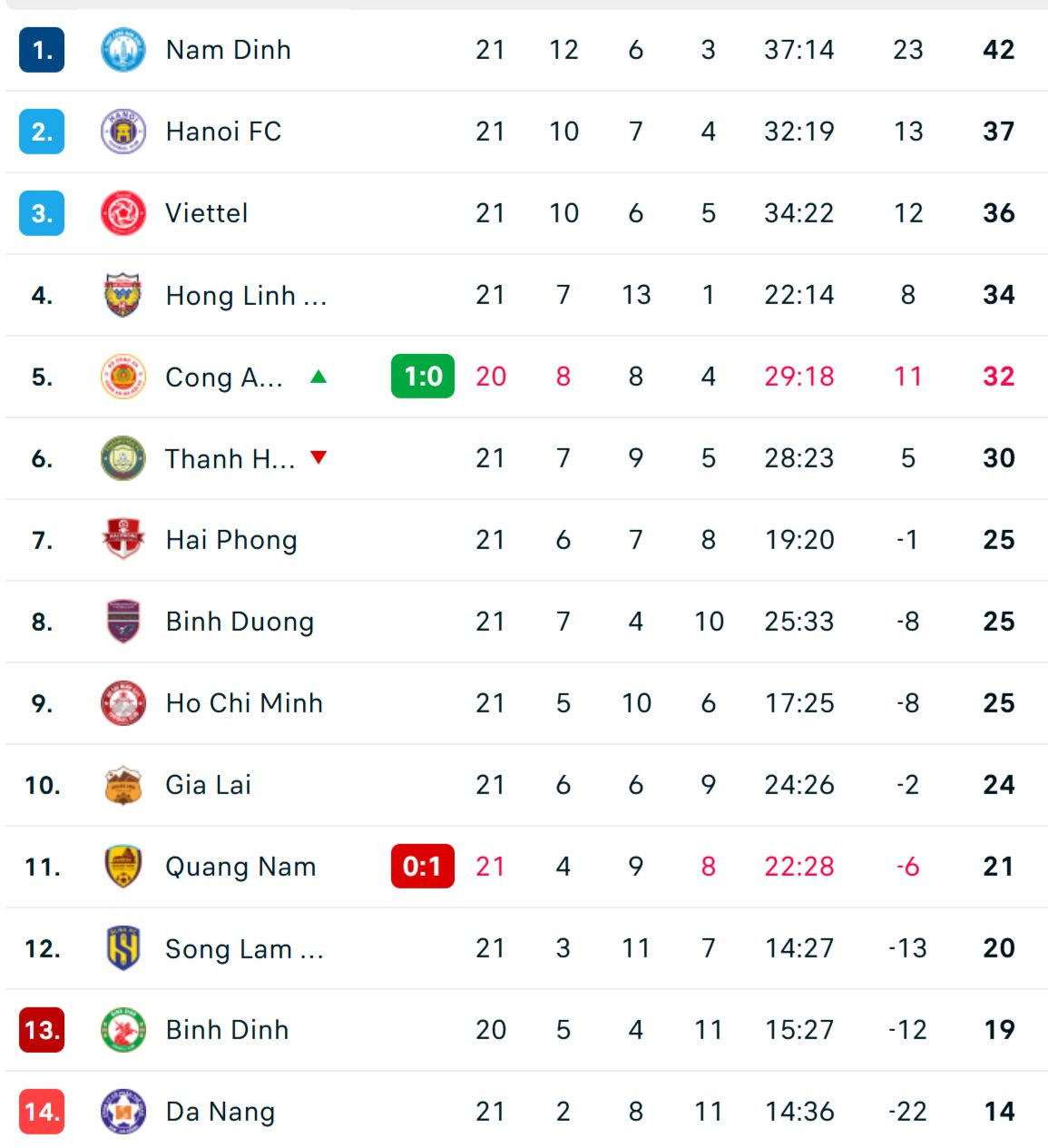This screenshot has width=1048, height=1148.
Task: Open the red 0:1 live score badge
Action: coord(422,867)
